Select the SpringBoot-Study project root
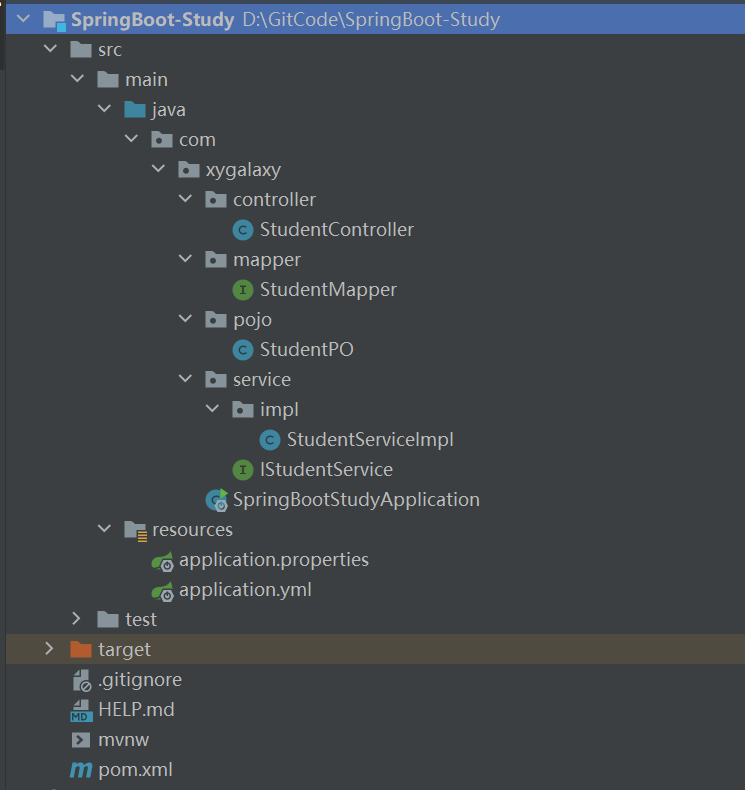 click(152, 20)
